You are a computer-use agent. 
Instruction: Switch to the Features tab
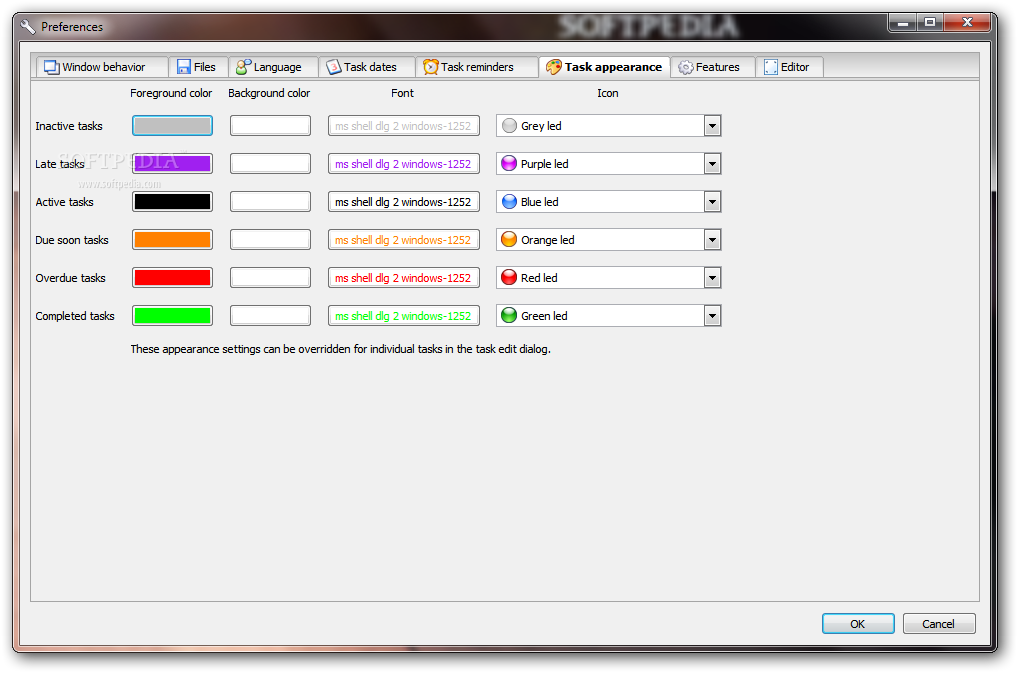(x=713, y=67)
